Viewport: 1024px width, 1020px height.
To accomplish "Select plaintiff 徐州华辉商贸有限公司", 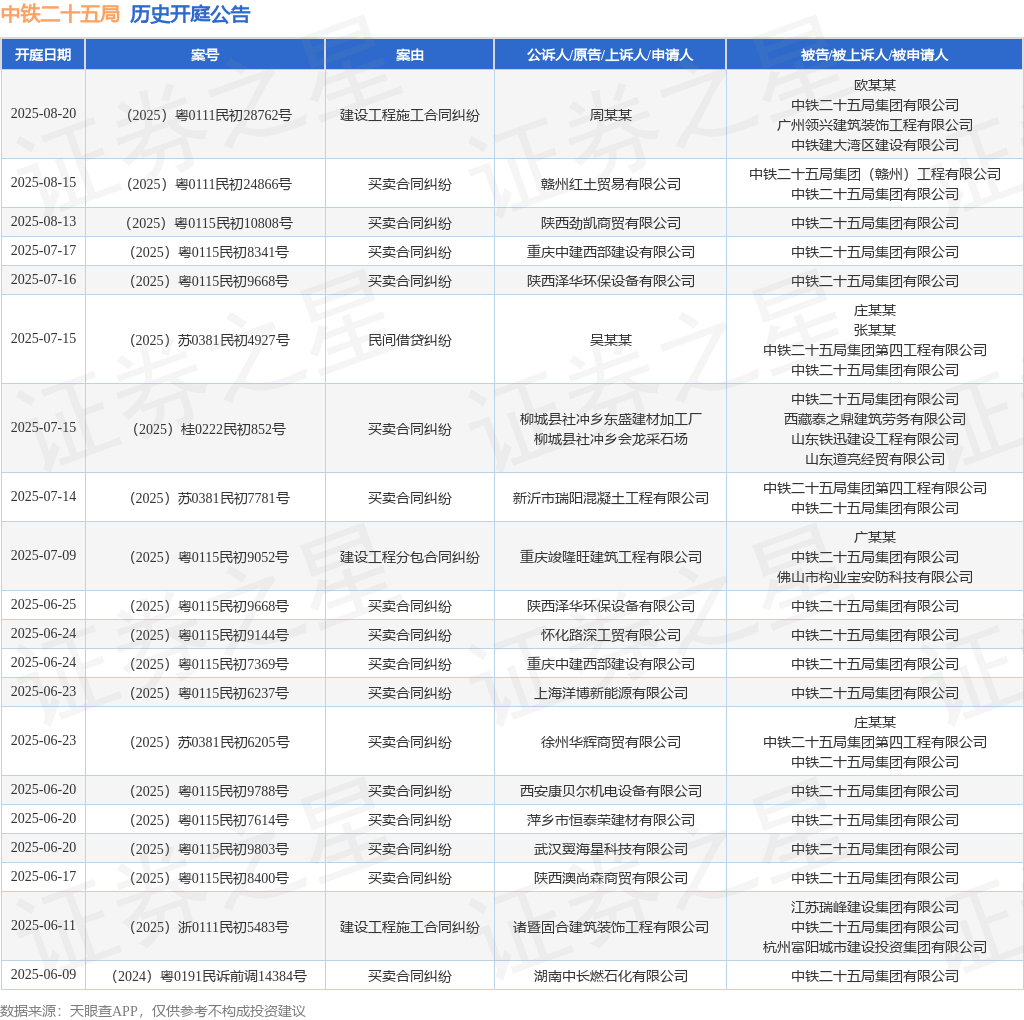I will point(611,742).
